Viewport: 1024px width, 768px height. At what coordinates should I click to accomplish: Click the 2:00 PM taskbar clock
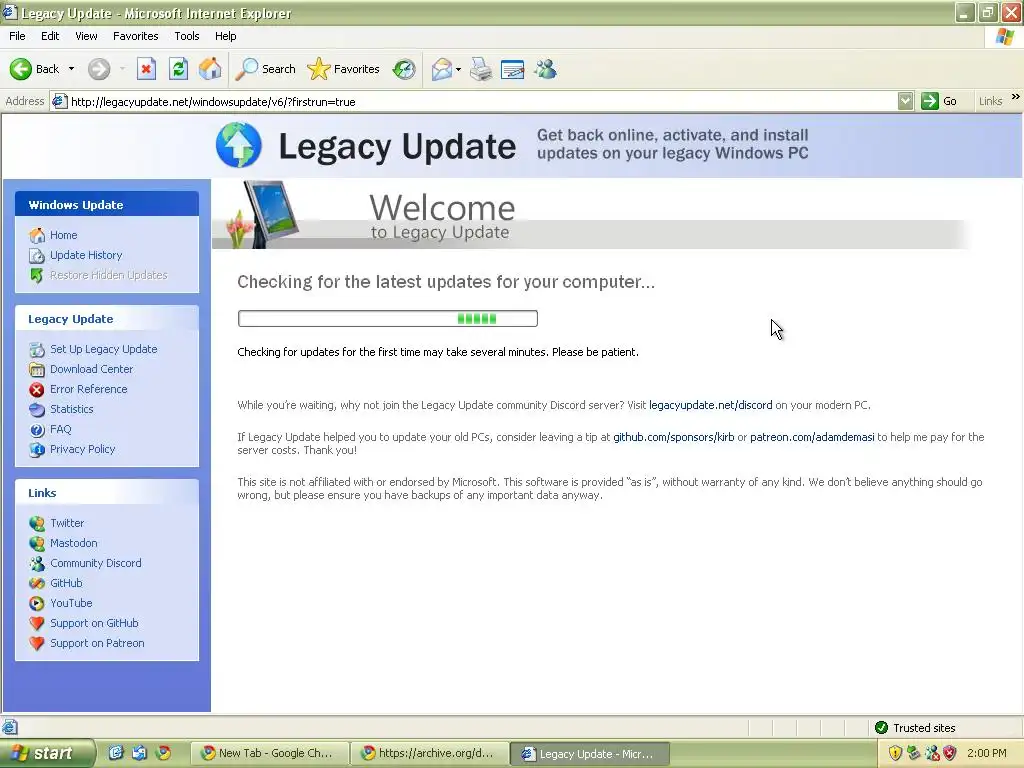987,753
